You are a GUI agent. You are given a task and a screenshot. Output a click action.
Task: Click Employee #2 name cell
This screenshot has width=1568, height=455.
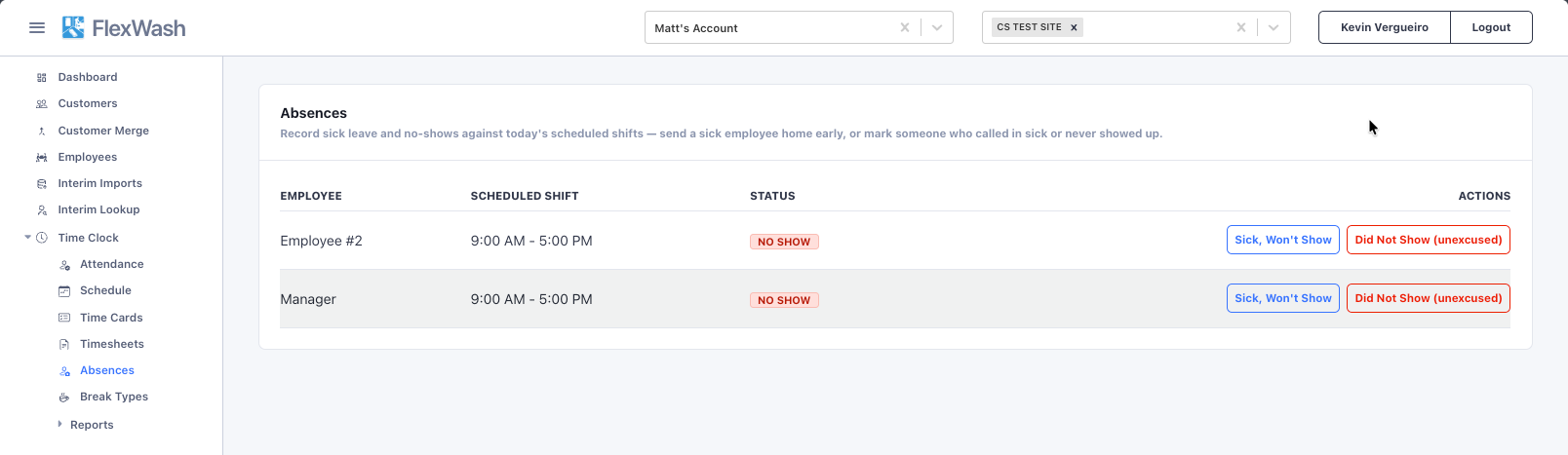321,241
